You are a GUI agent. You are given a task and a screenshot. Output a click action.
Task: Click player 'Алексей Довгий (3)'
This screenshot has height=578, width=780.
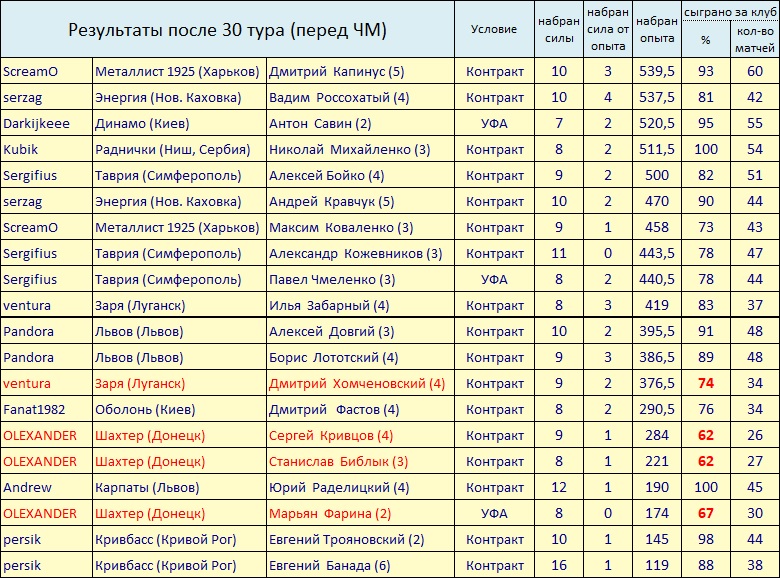tap(332, 331)
